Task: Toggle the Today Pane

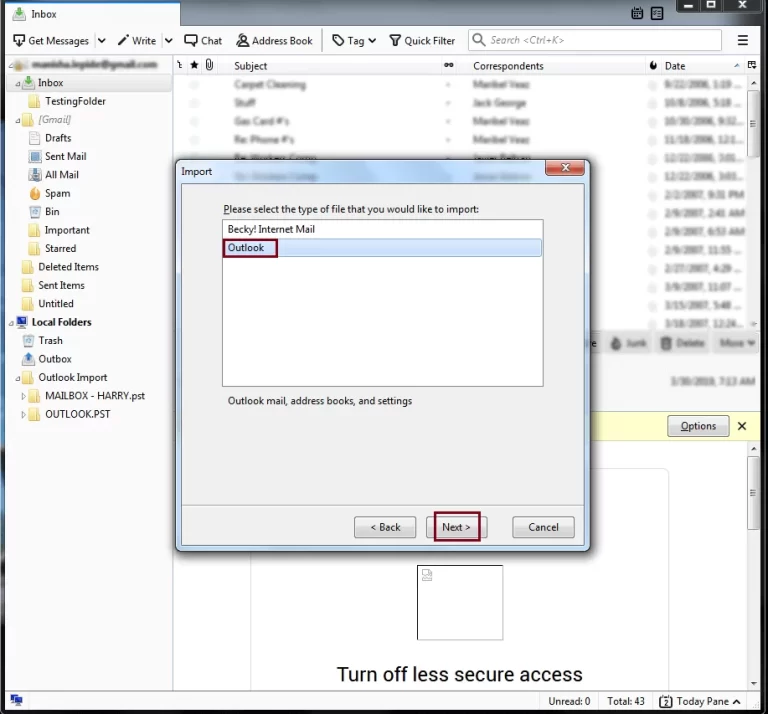Action: [699, 701]
